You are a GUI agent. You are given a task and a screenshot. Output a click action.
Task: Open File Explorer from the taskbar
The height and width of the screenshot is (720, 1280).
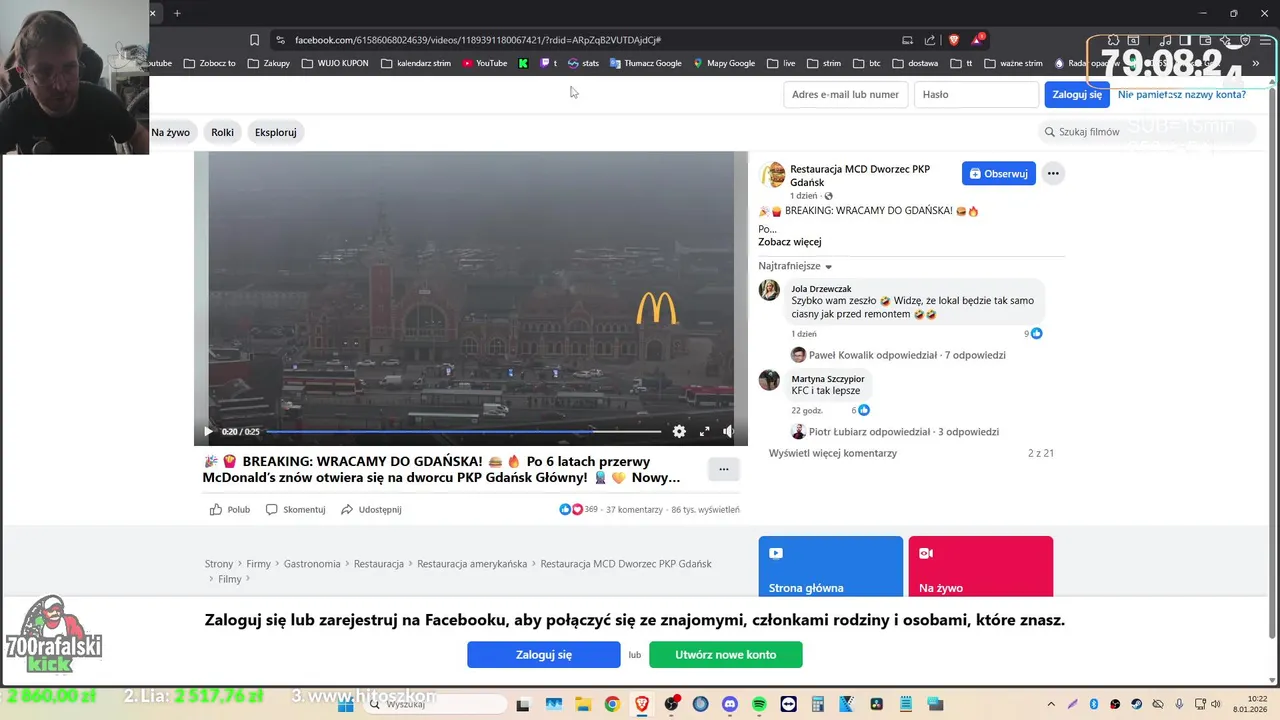[x=583, y=704]
